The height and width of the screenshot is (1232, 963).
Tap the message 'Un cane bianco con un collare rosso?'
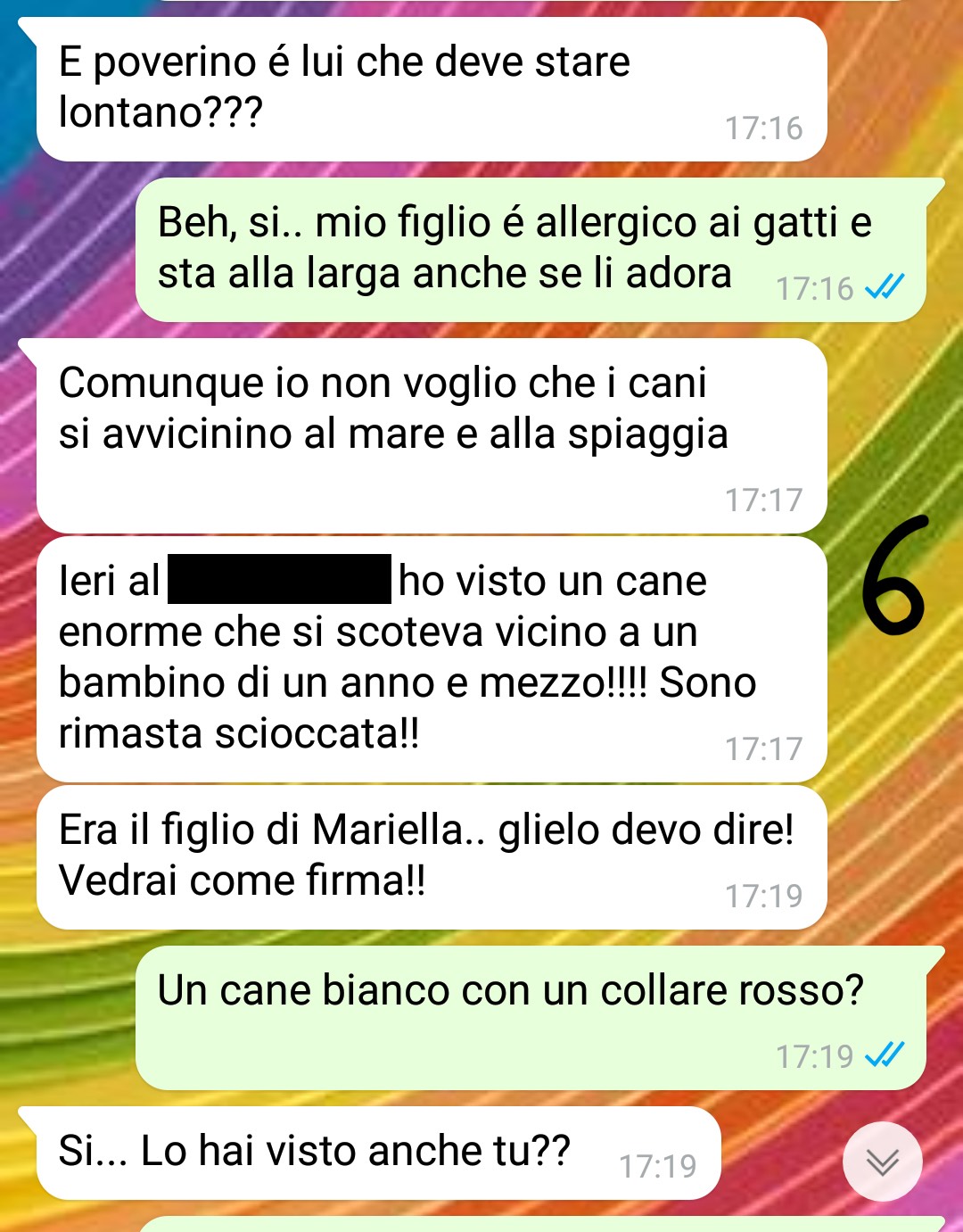coord(531,1018)
